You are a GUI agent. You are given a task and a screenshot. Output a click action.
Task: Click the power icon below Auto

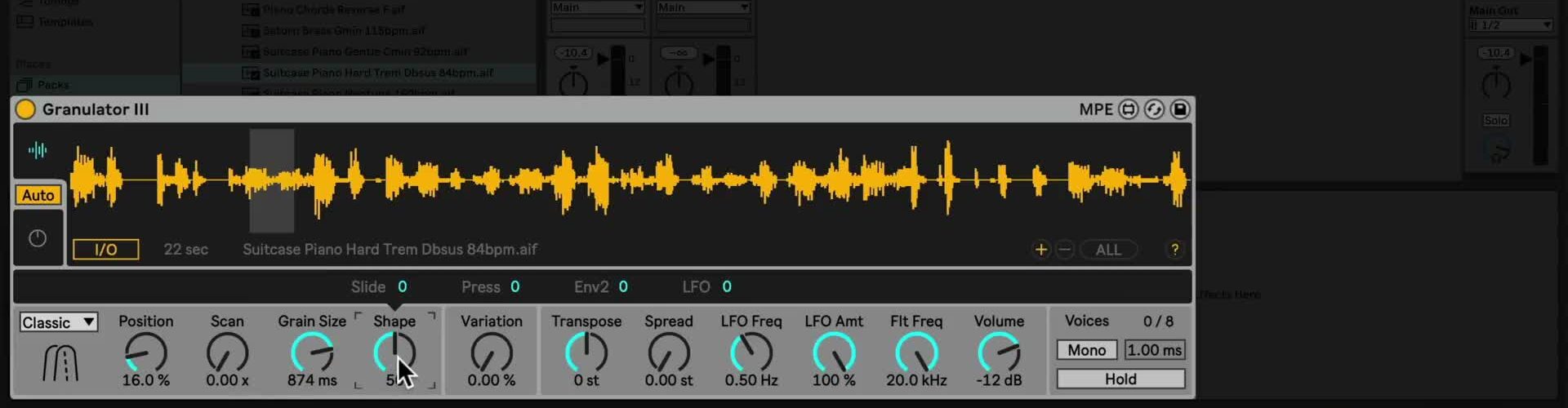[x=38, y=238]
